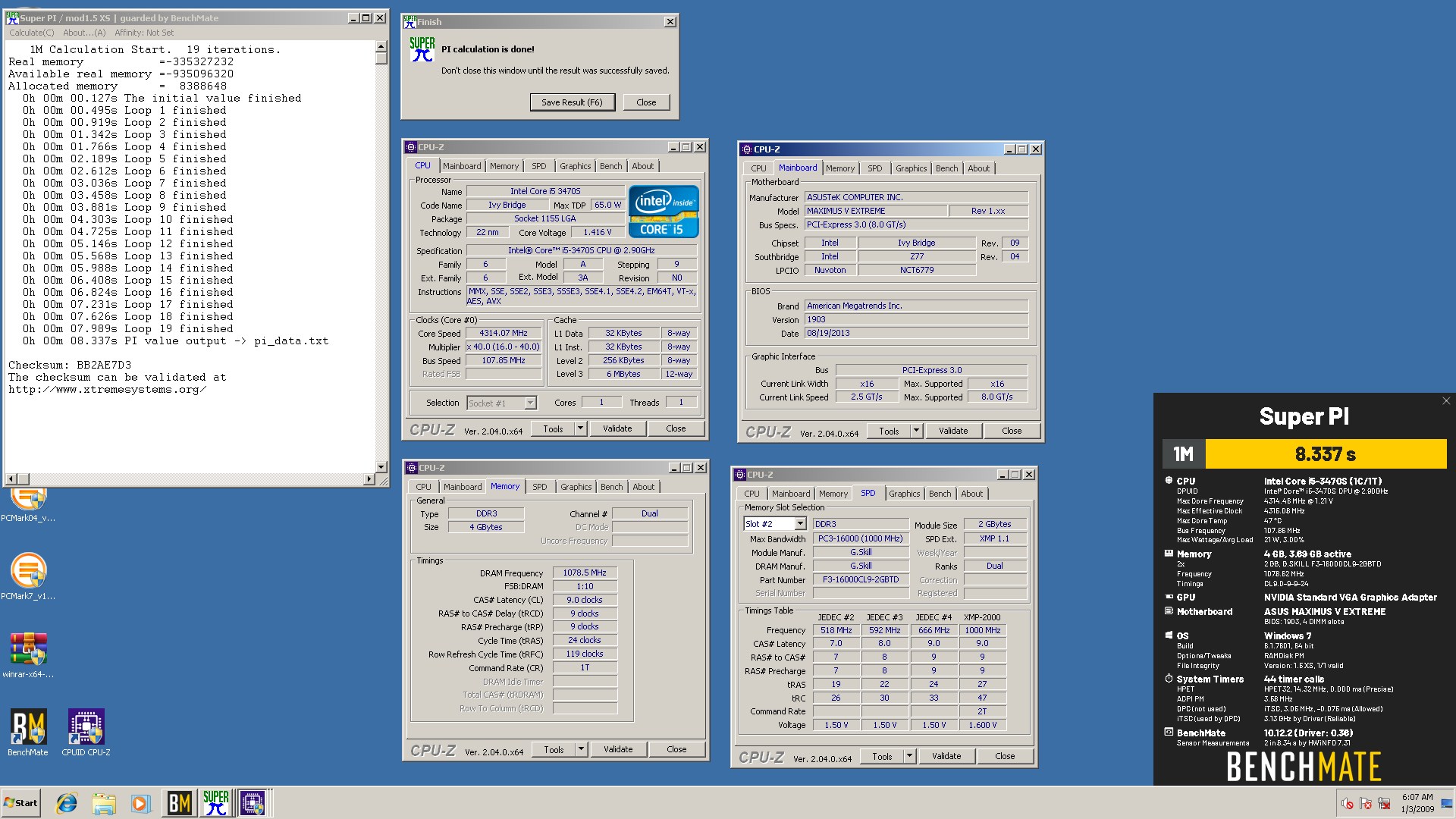Screen dimensions: 1456x819
Task: Click the Core Voltage 1.416 V field
Action: [598, 232]
